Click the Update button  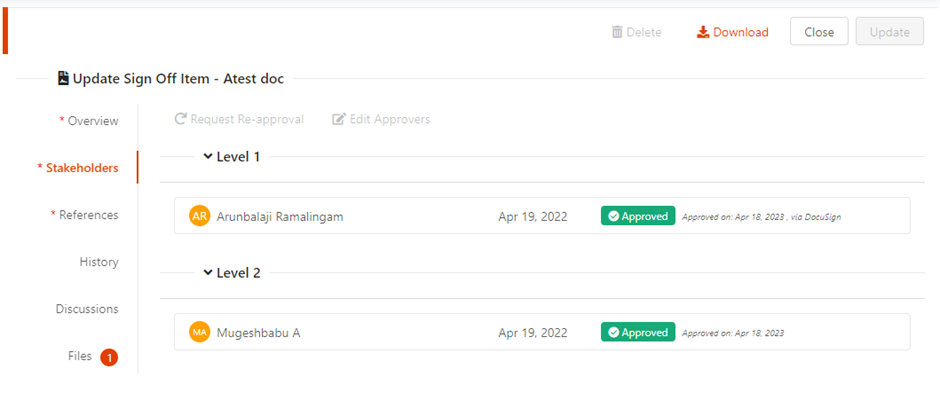[x=890, y=31]
